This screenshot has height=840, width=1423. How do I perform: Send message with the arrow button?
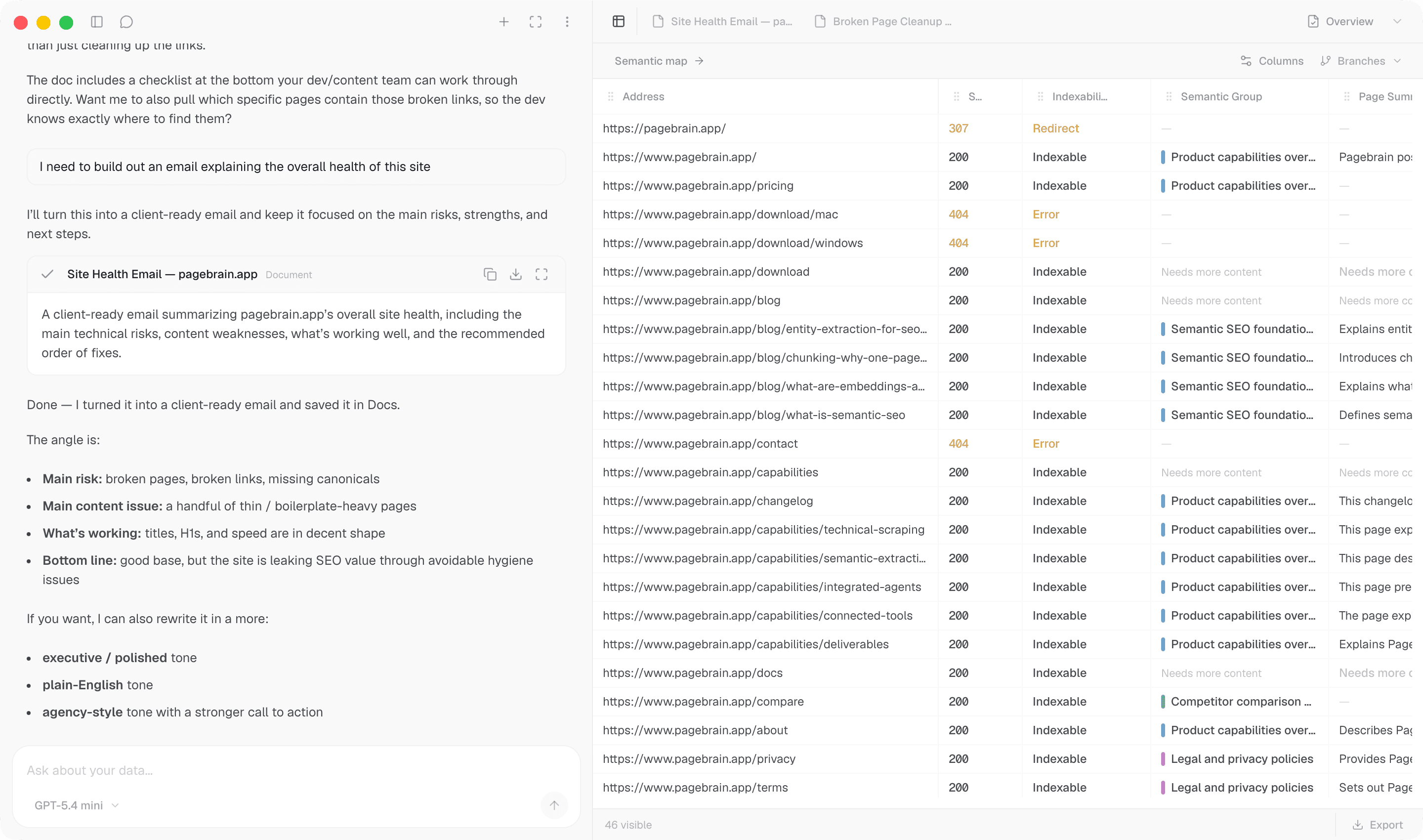point(554,805)
